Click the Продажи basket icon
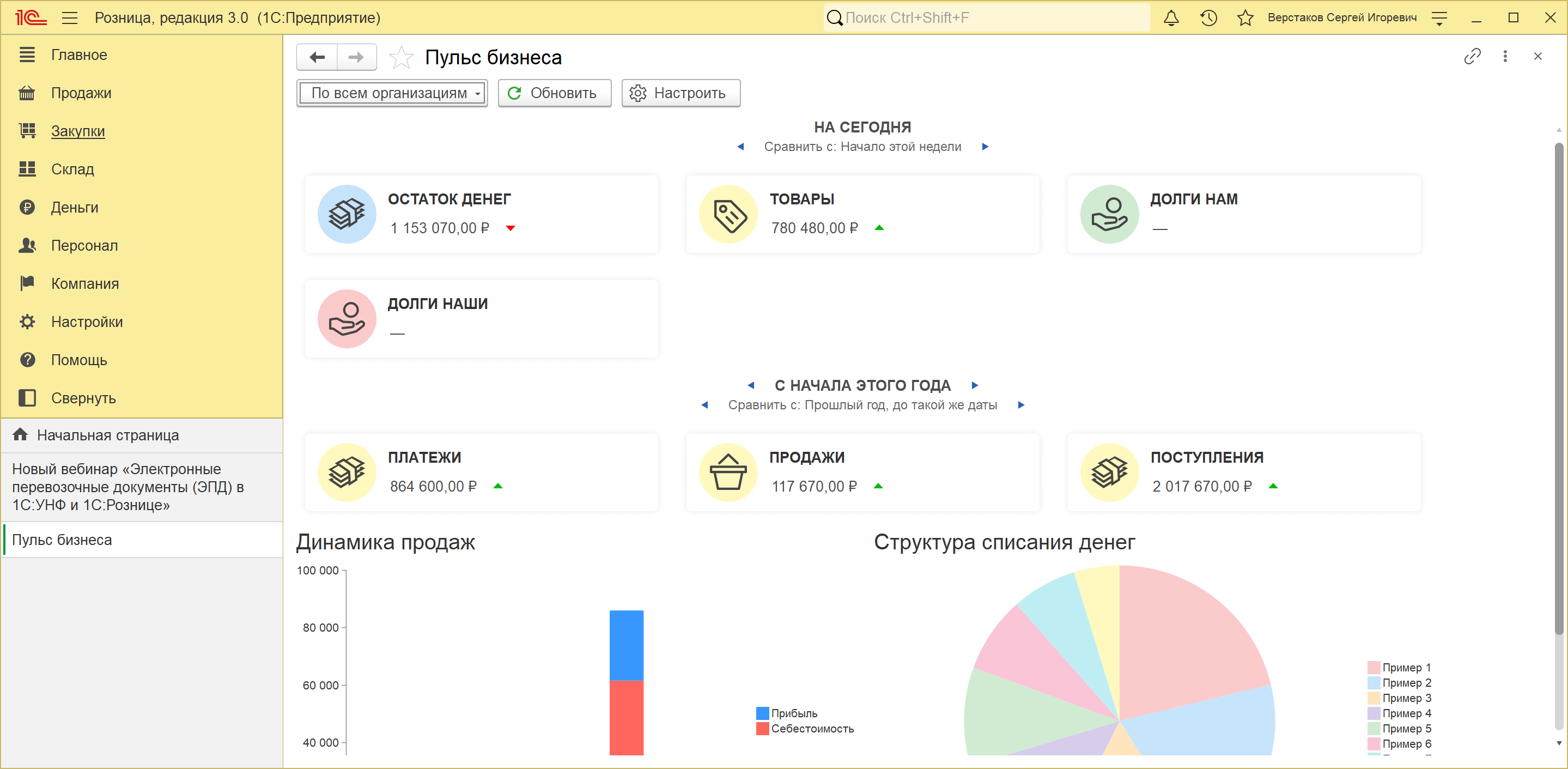The width and height of the screenshot is (1568, 769). (x=728, y=473)
